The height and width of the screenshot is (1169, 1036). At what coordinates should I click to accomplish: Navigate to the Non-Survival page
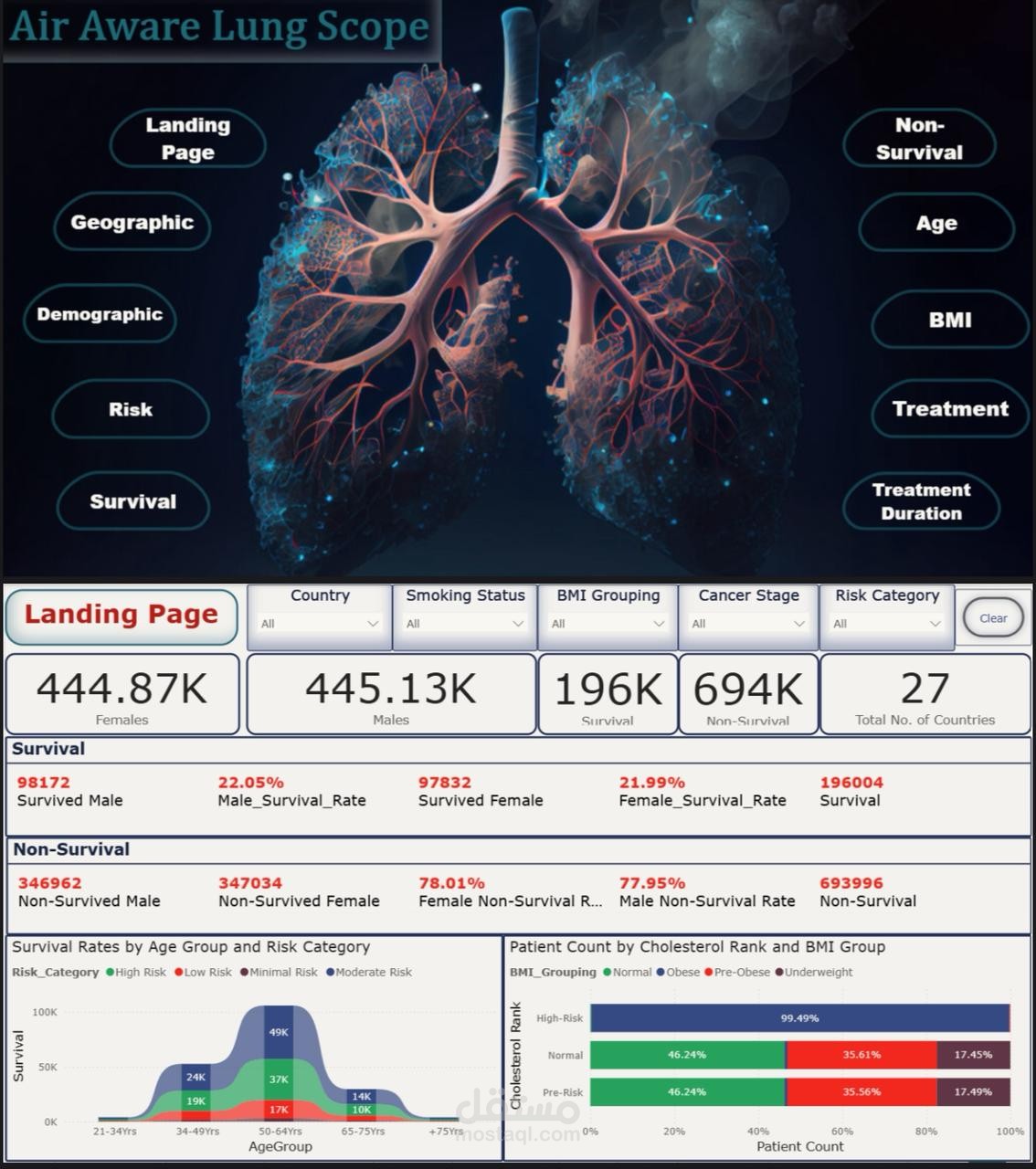(x=919, y=139)
